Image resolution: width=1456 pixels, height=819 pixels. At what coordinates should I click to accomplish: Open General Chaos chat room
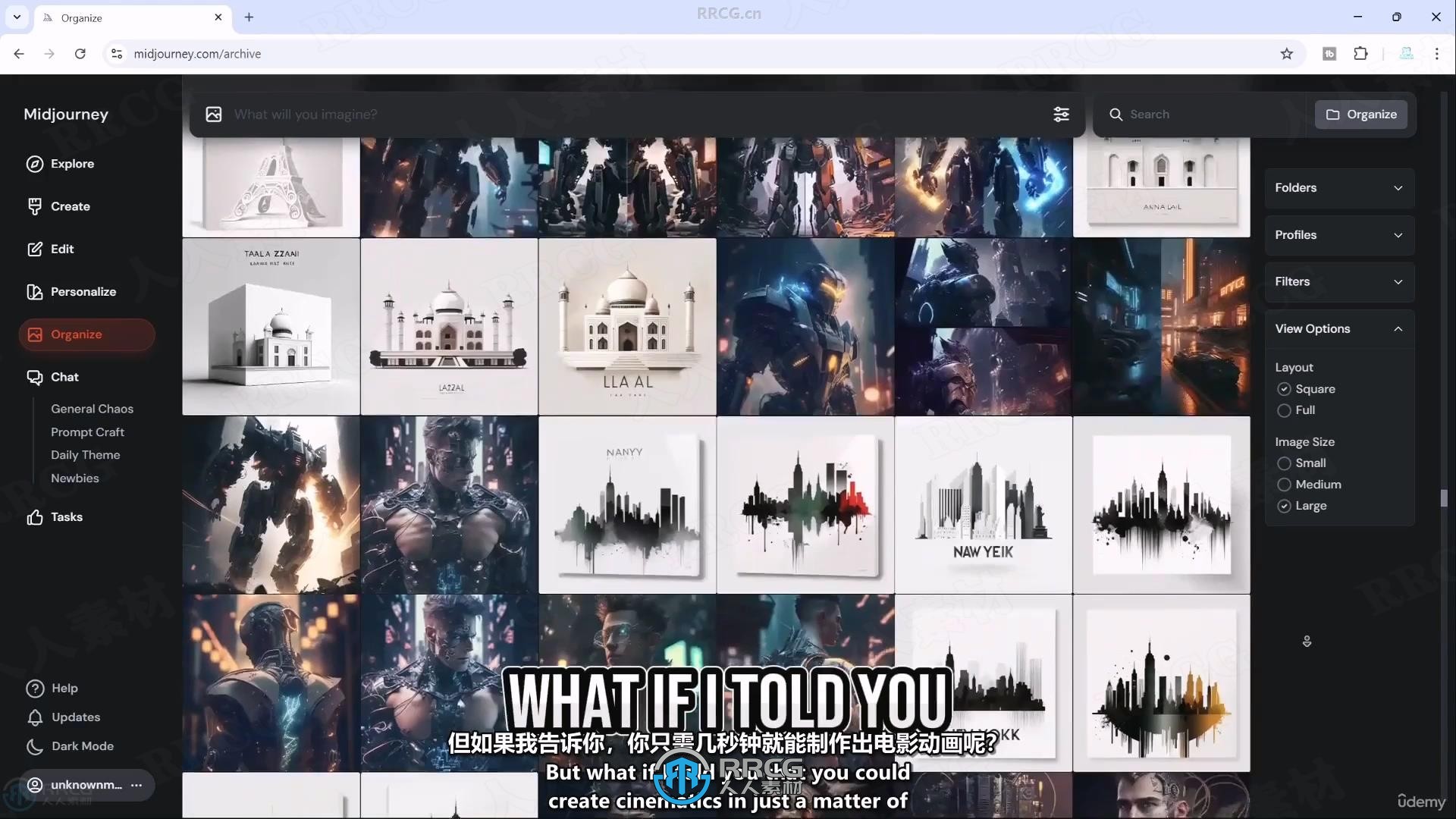92,409
